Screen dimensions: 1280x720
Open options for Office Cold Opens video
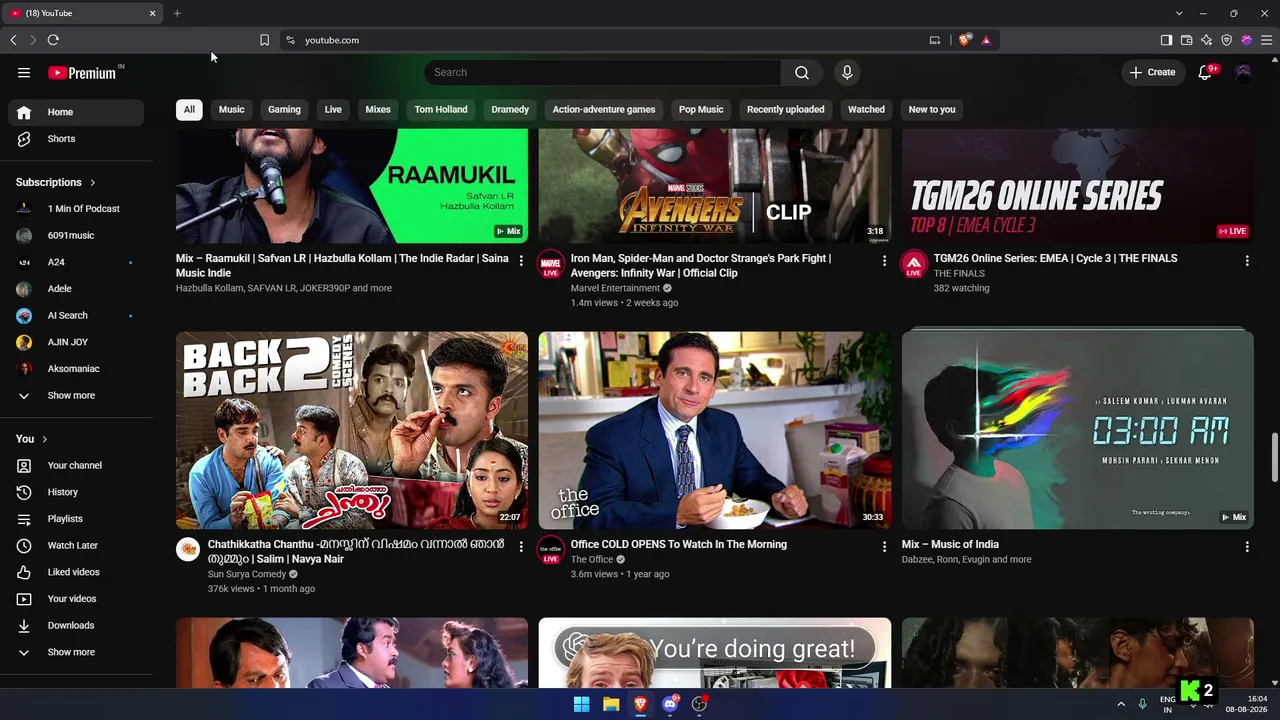884,547
